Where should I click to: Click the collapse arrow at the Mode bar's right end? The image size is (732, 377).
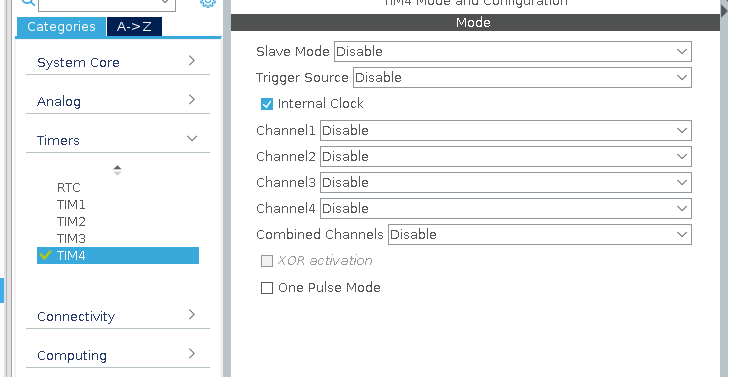click(x=724, y=12)
